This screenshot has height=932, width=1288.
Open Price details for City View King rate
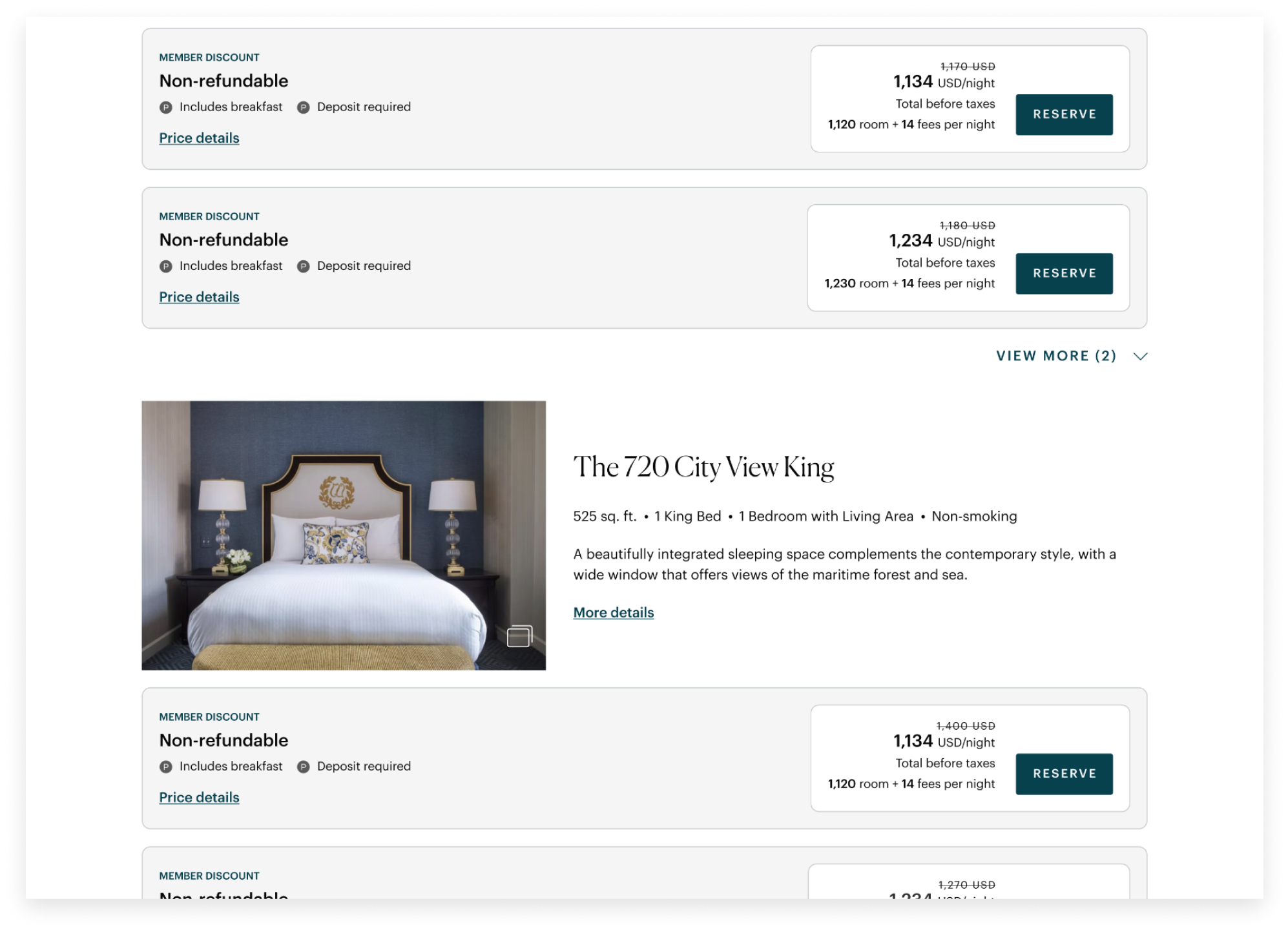coord(199,798)
